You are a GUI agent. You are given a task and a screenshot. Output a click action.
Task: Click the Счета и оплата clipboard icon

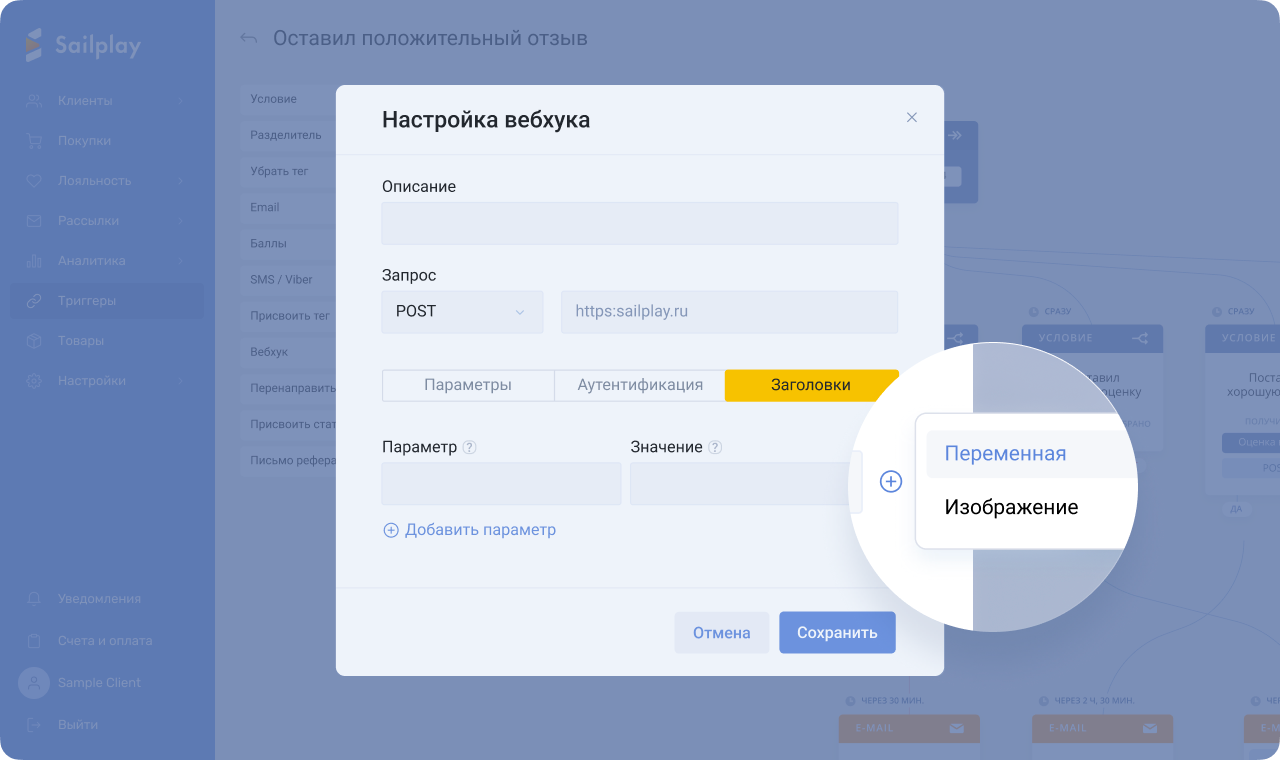point(34,641)
